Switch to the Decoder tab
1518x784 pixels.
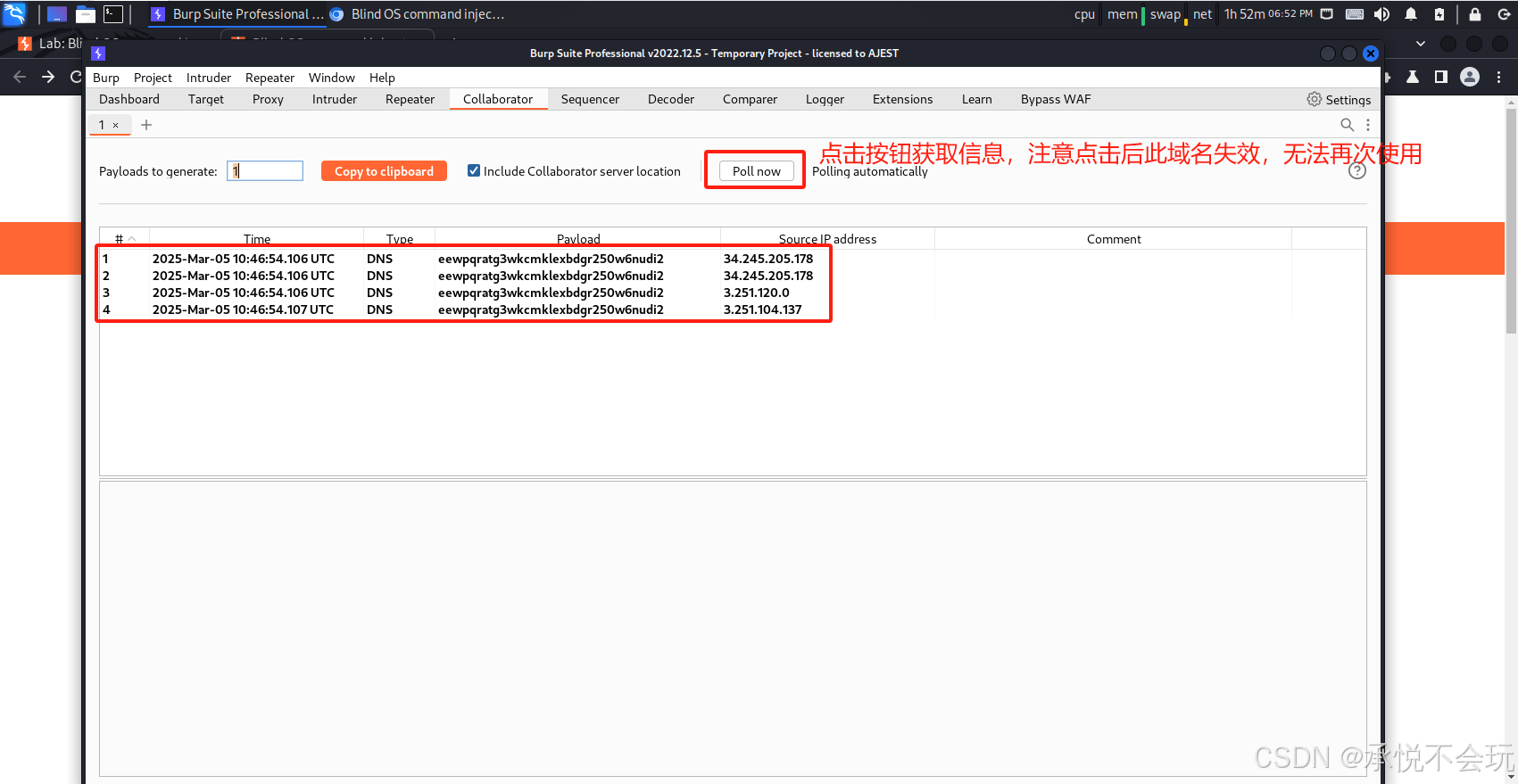point(671,99)
